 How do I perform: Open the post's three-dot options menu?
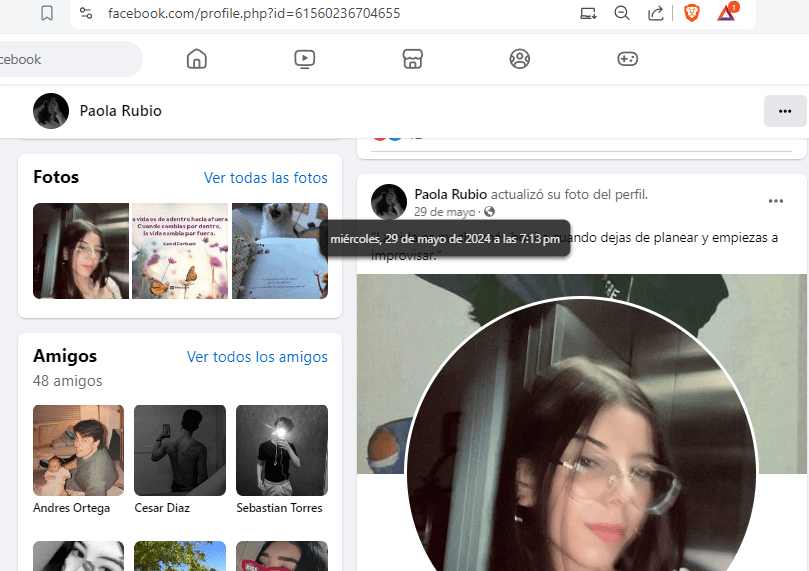776,201
